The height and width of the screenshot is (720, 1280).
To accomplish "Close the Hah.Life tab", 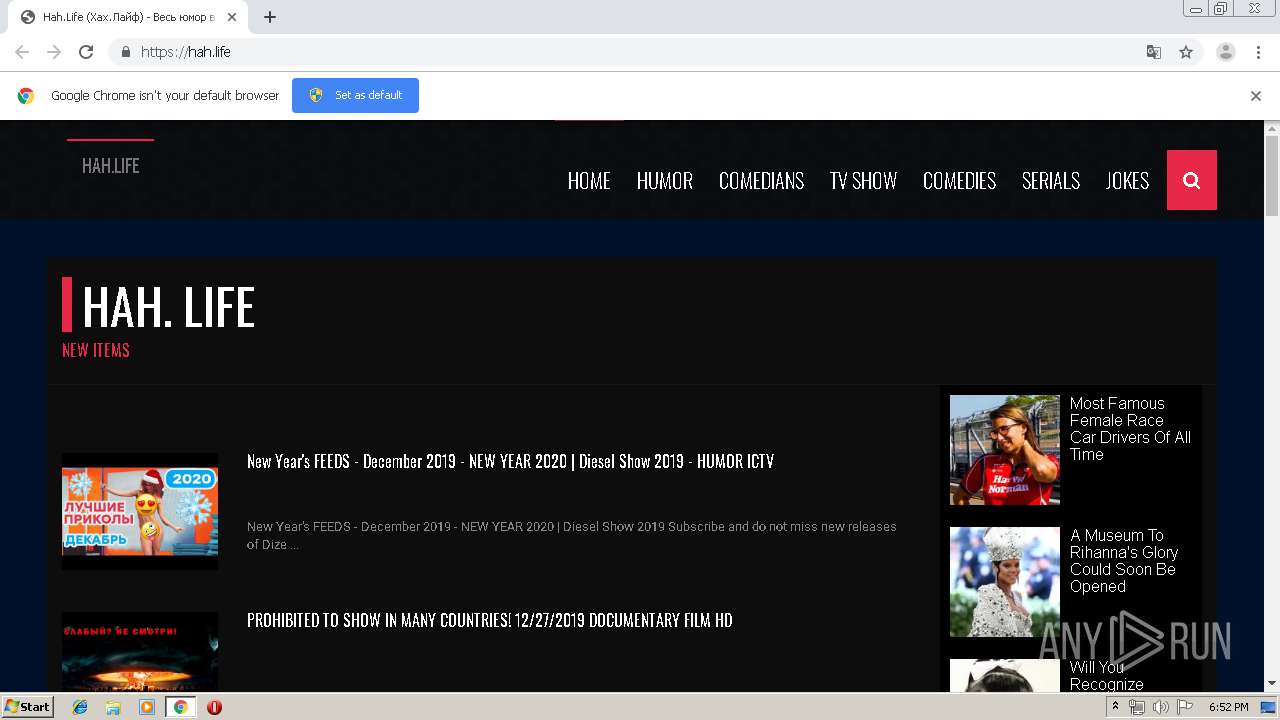I will point(232,17).
